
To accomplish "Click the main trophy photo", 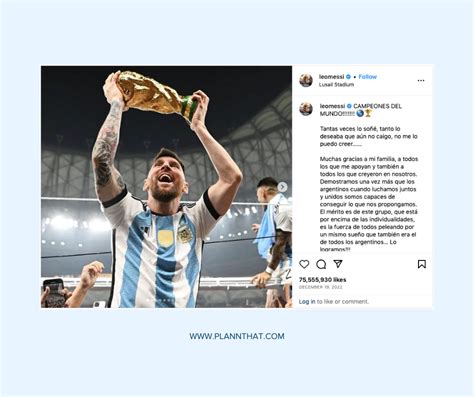I will coord(166,187).
